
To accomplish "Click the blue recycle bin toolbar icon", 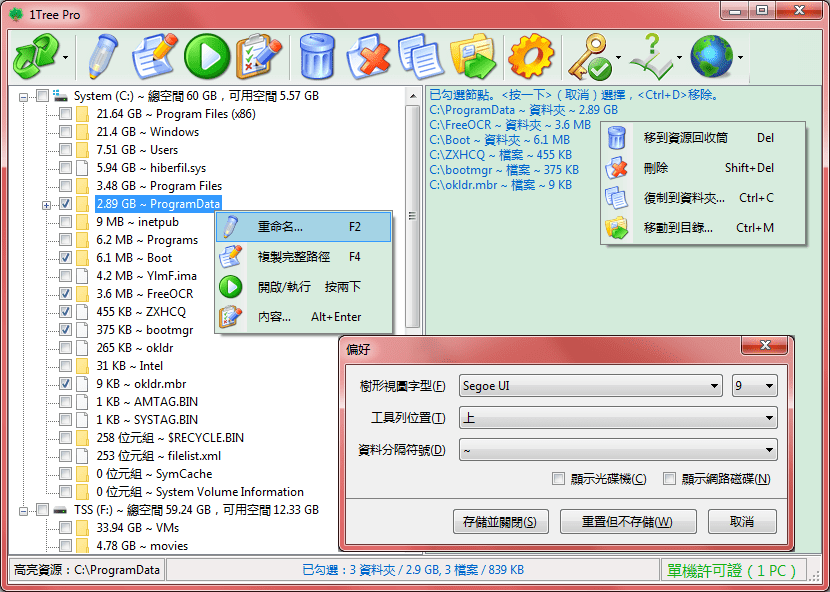I will click(x=317, y=57).
